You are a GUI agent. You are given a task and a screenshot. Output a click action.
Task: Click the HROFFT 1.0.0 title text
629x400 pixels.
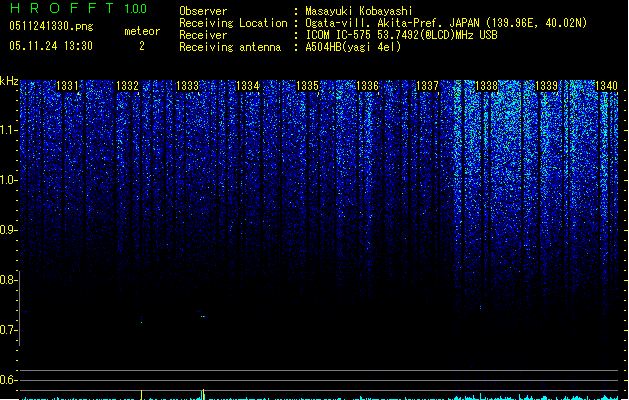[79, 8]
